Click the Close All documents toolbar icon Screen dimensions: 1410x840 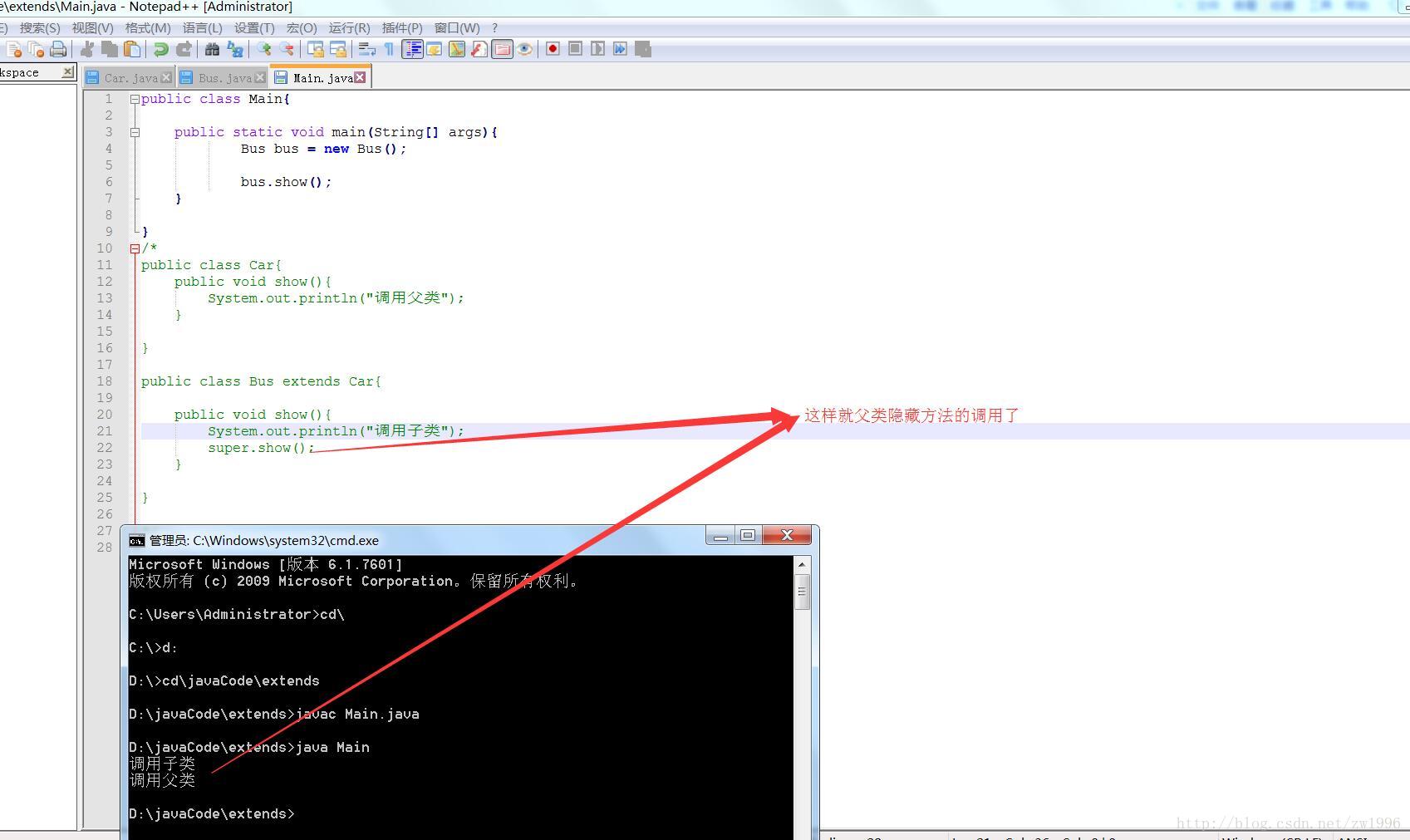click(36, 49)
